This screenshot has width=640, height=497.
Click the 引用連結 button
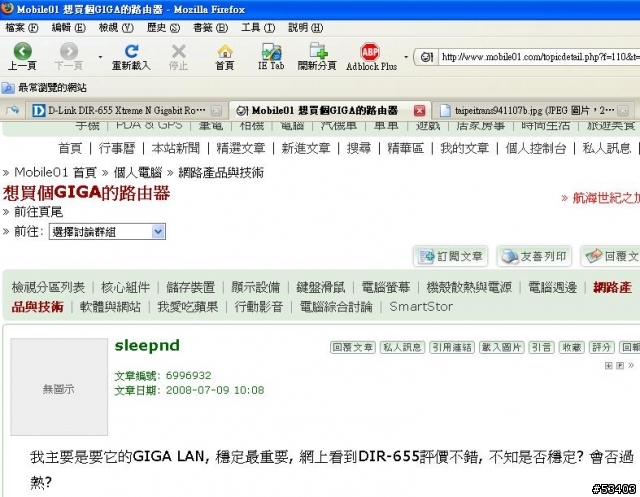coord(452,347)
